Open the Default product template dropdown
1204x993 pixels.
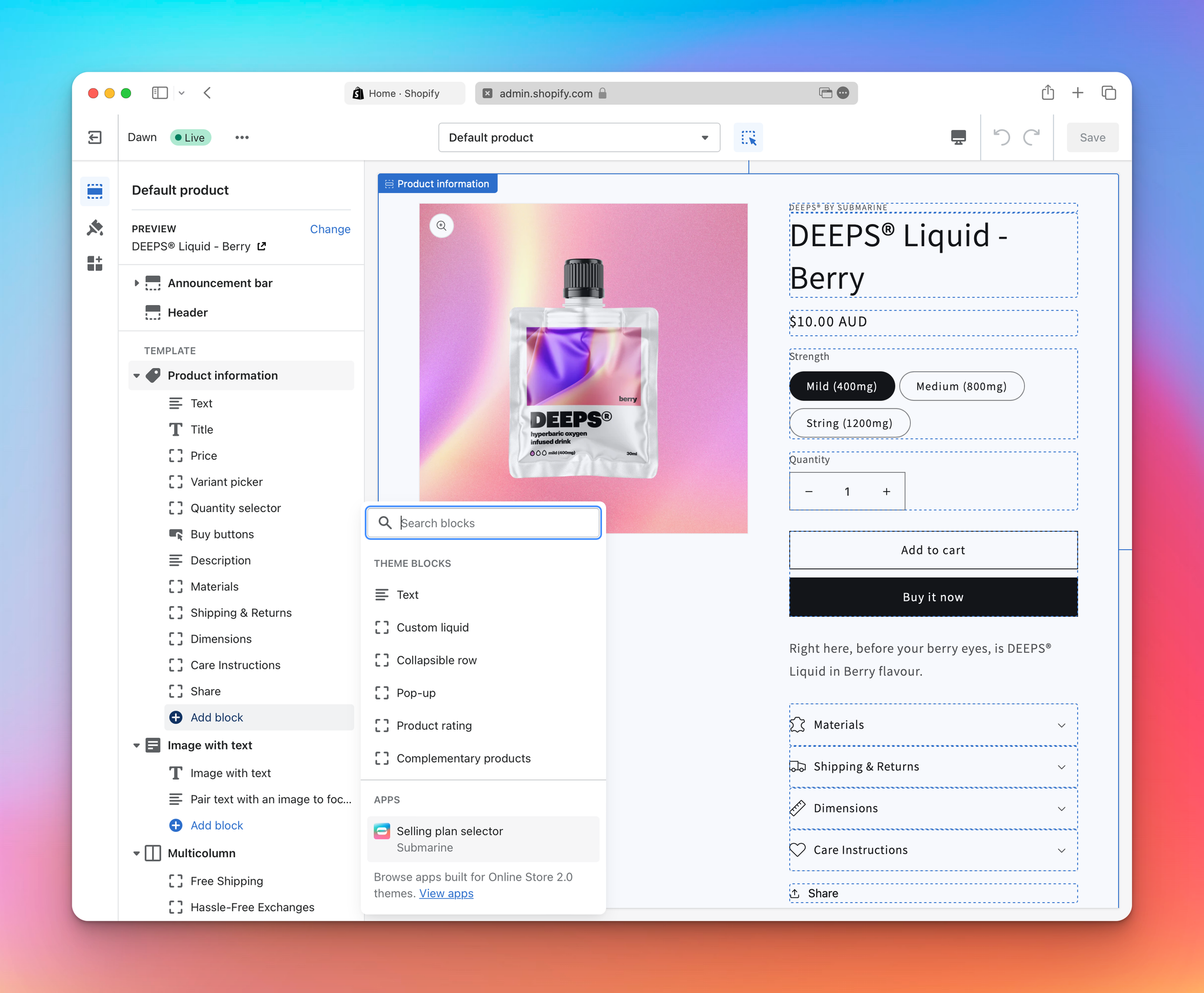(578, 137)
